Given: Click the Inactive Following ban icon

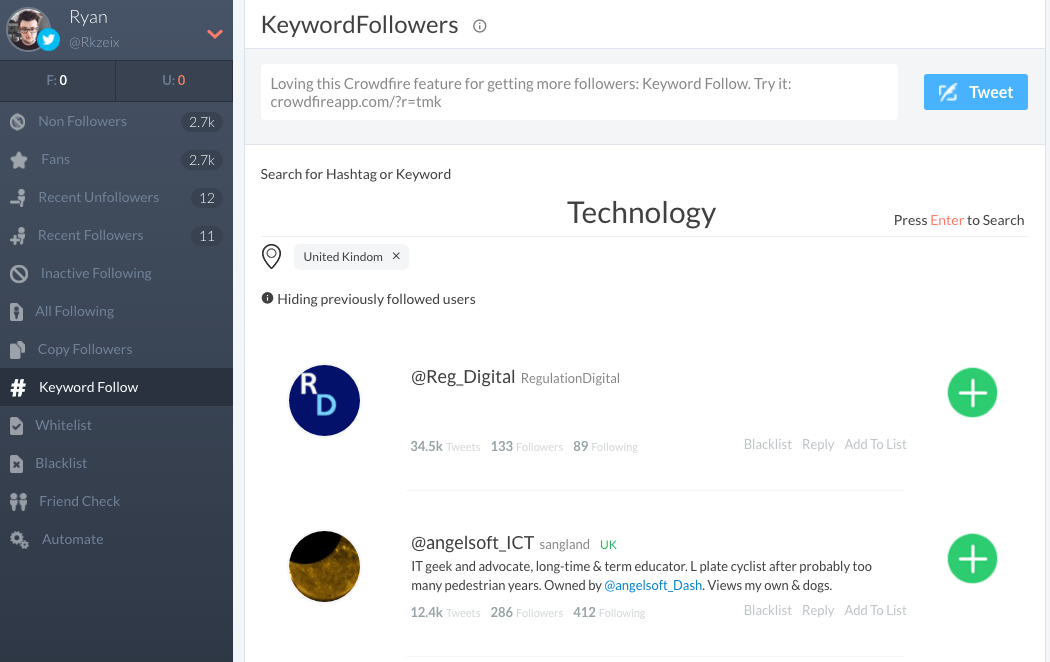Looking at the screenshot, I should coord(19,274).
